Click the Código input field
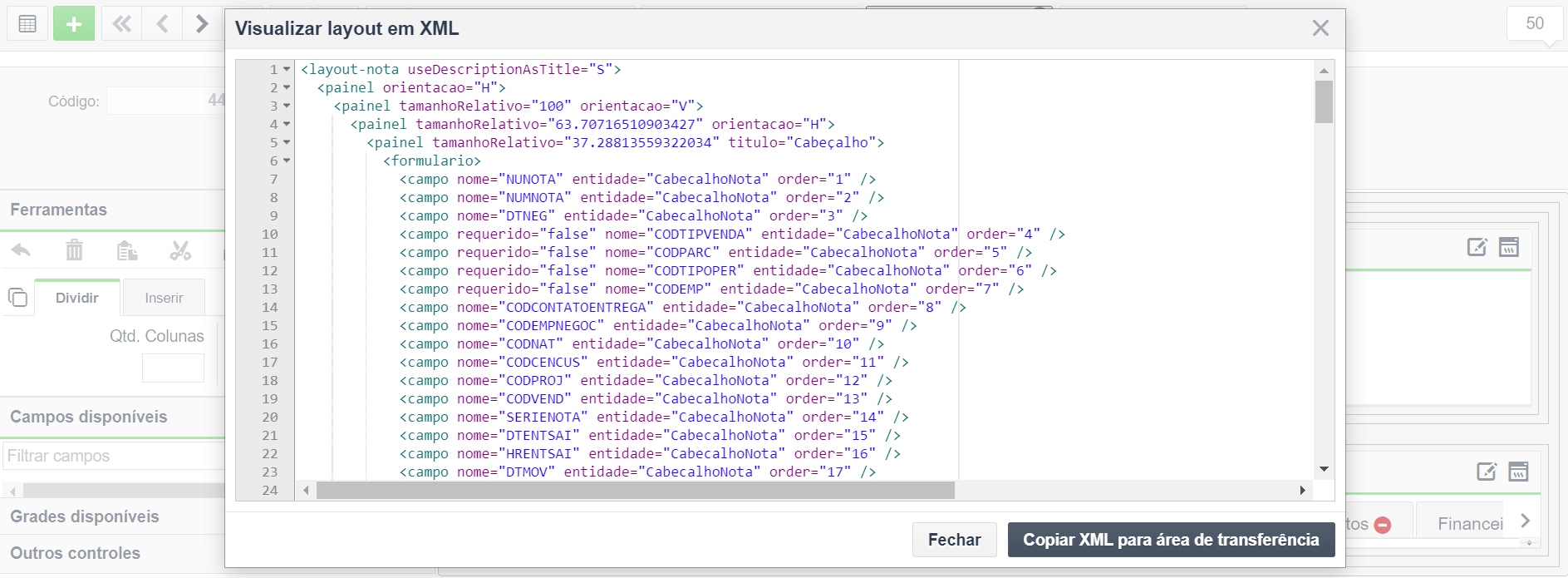The width and height of the screenshot is (1568, 578). tap(166, 101)
